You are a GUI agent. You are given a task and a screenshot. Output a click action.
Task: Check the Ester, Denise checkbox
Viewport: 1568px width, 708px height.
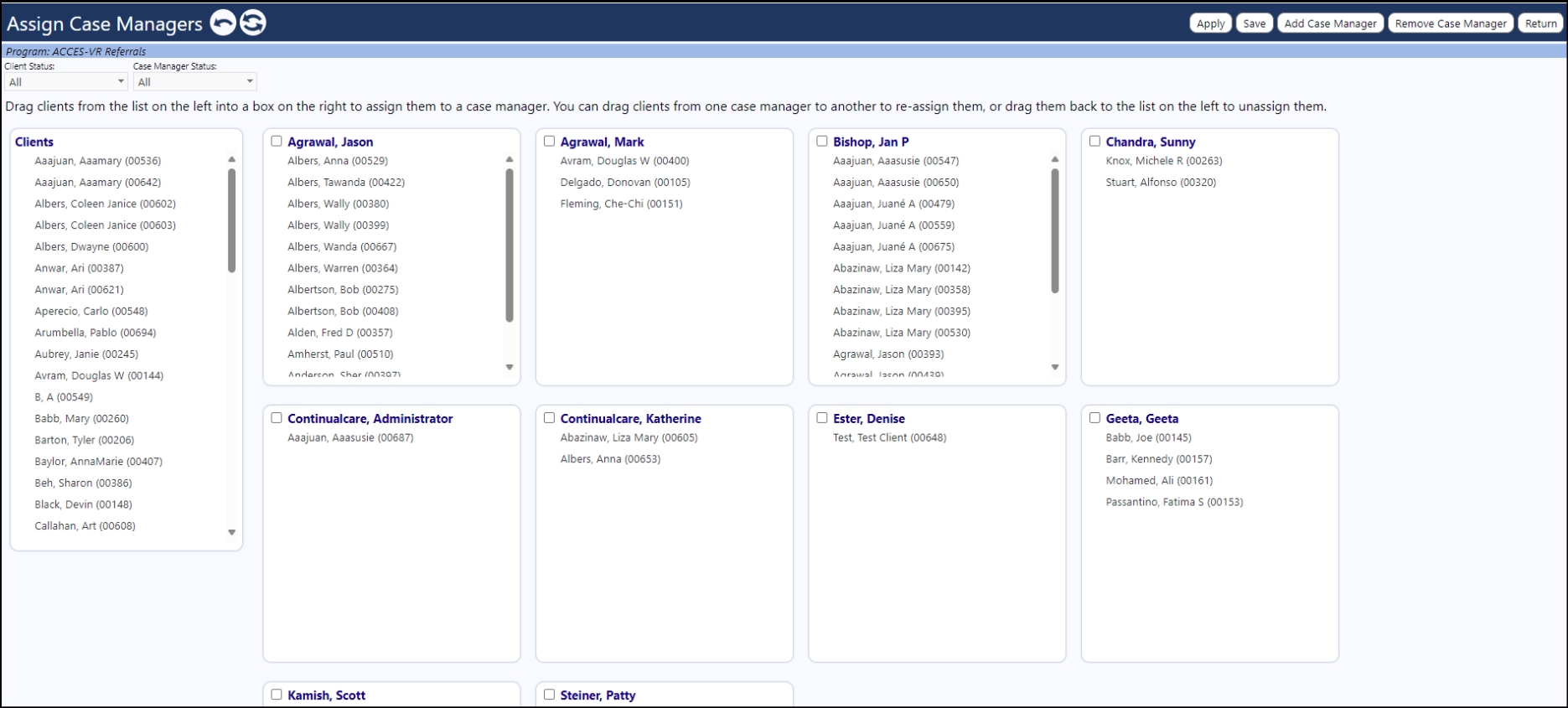tap(822, 417)
